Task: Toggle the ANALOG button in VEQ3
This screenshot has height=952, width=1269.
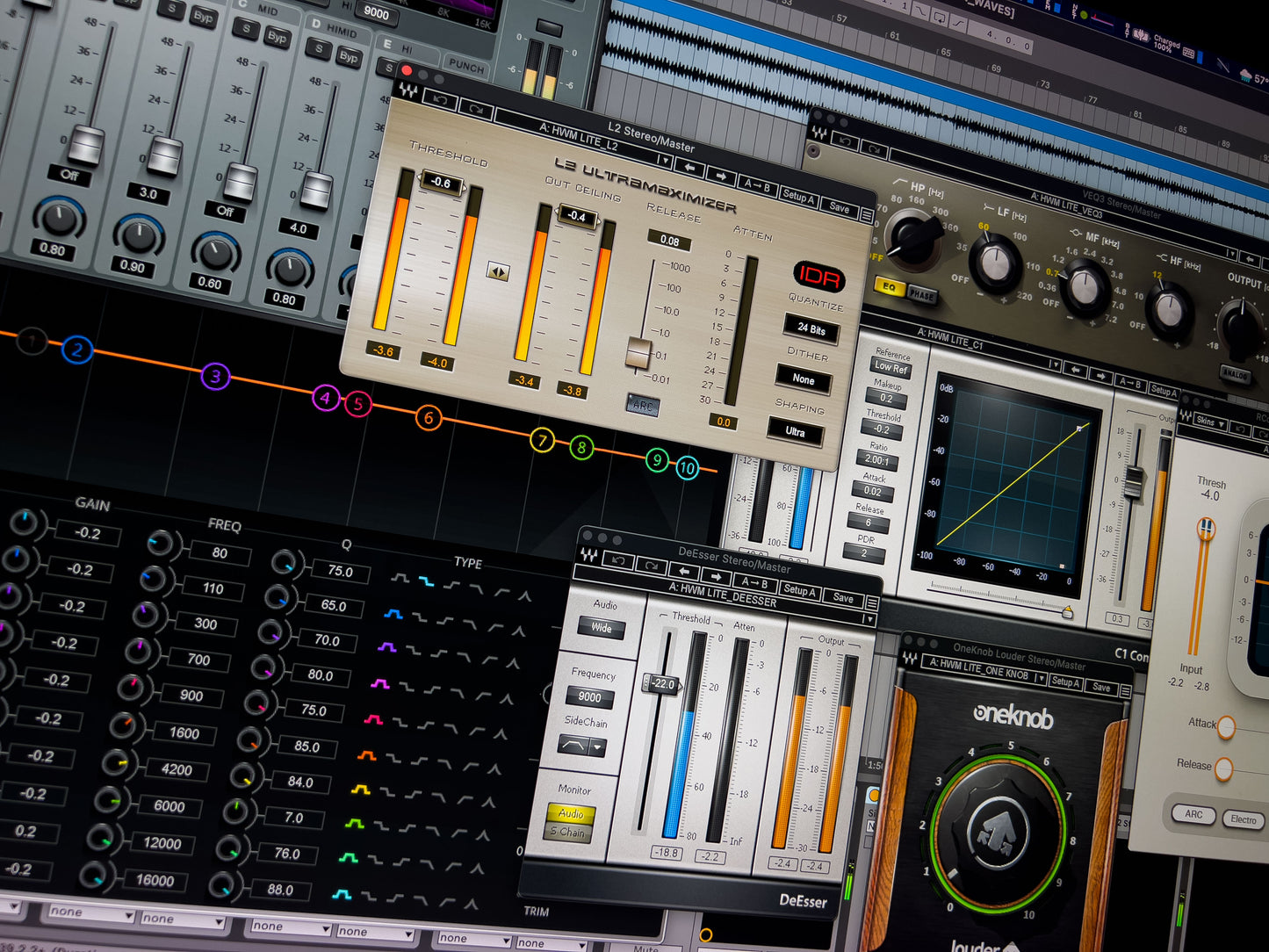Action: [x=1236, y=373]
